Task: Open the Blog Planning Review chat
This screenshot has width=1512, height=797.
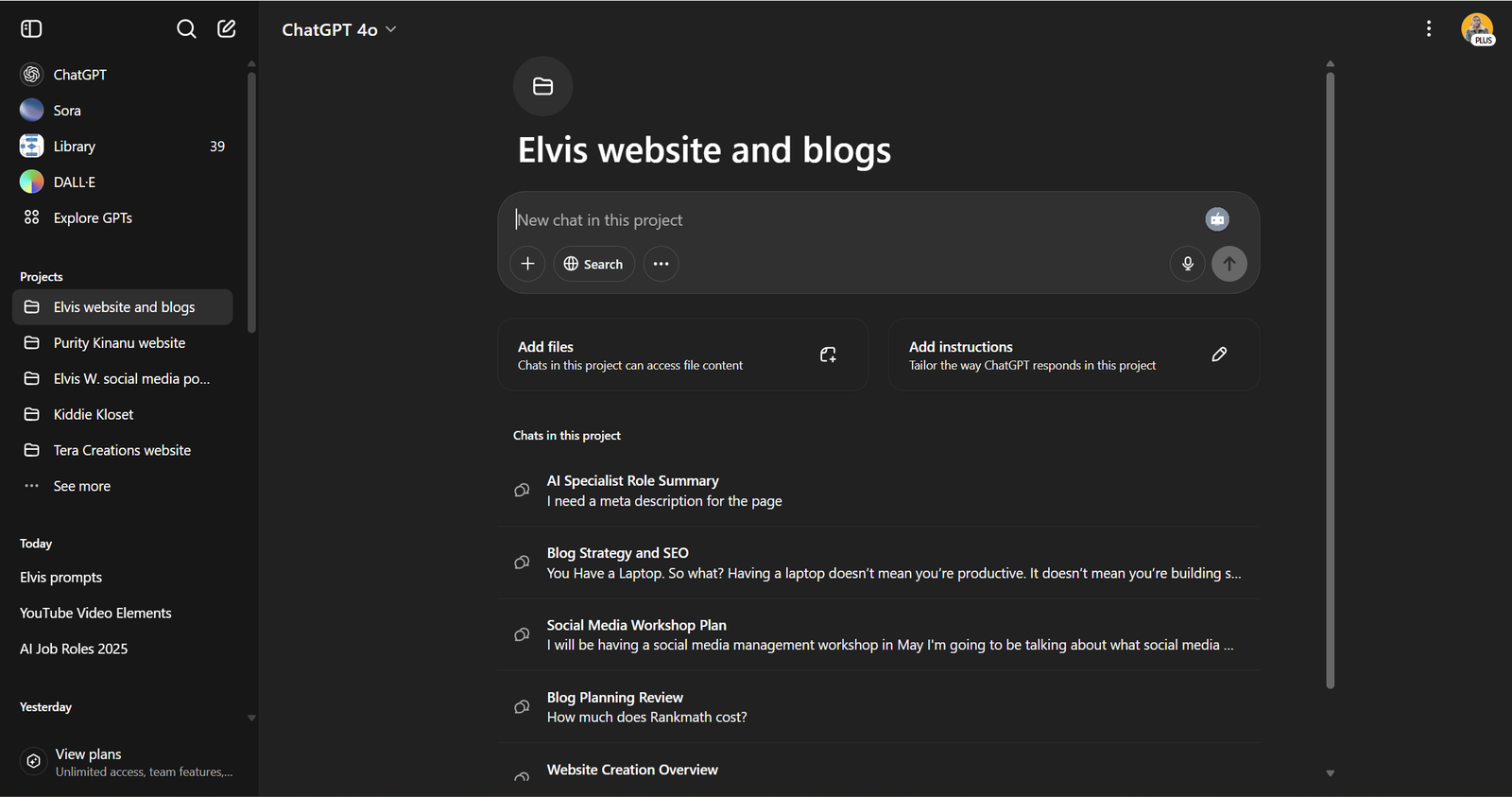Action: coord(880,707)
